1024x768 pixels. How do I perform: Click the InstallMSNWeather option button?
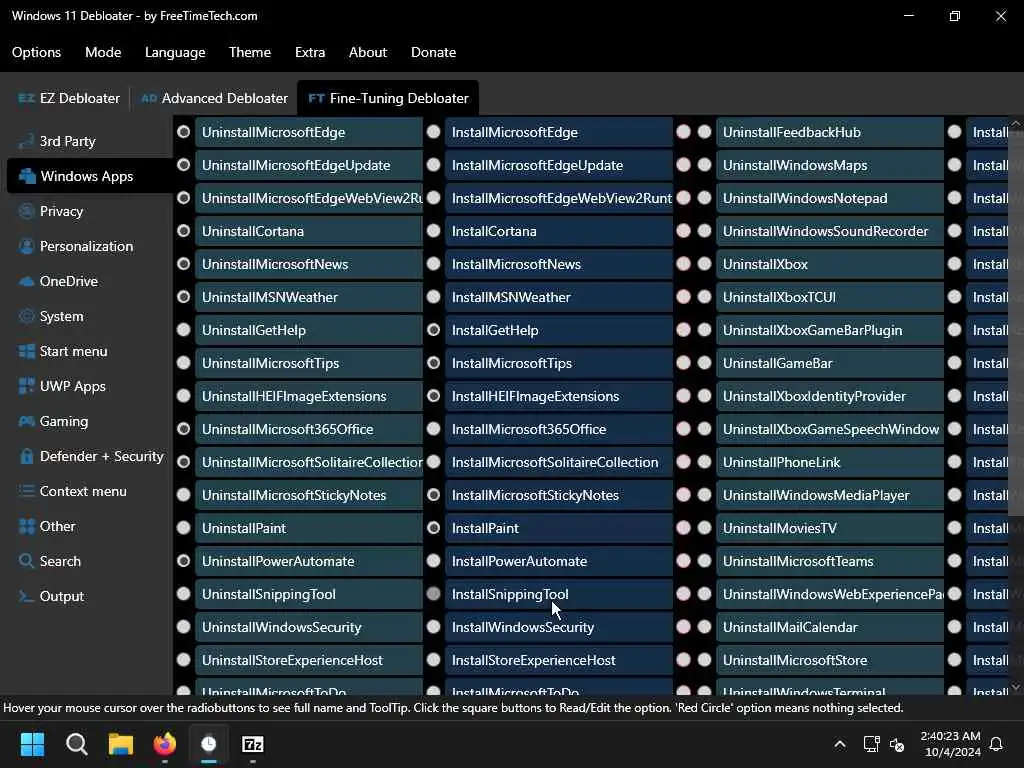(x=559, y=297)
